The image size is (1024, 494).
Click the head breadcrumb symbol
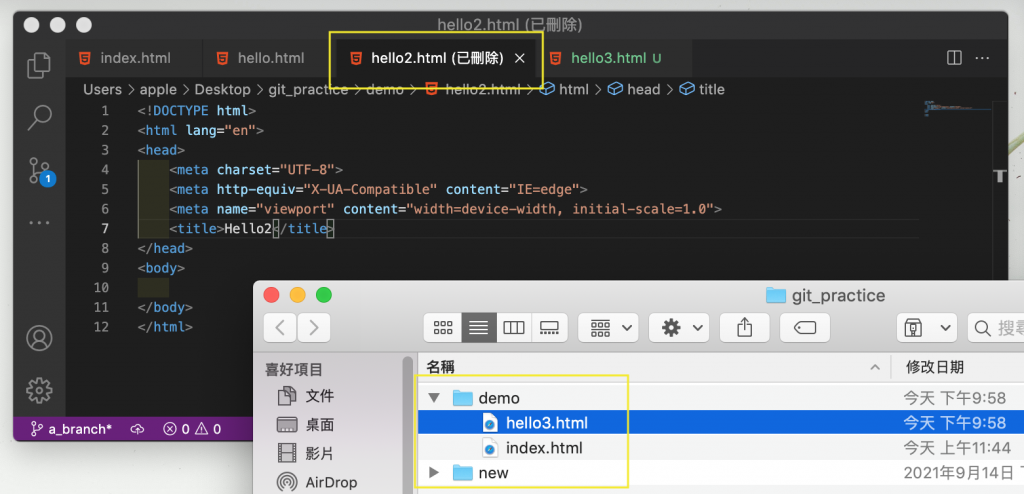pyautogui.click(x=634, y=90)
